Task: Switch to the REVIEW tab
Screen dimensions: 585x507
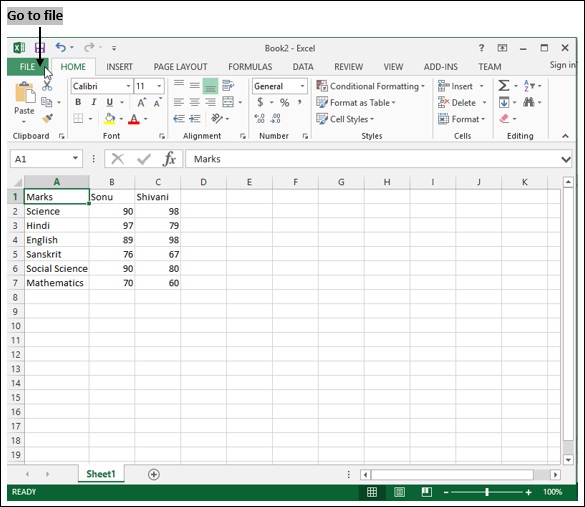Action: pyautogui.click(x=348, y=67)
